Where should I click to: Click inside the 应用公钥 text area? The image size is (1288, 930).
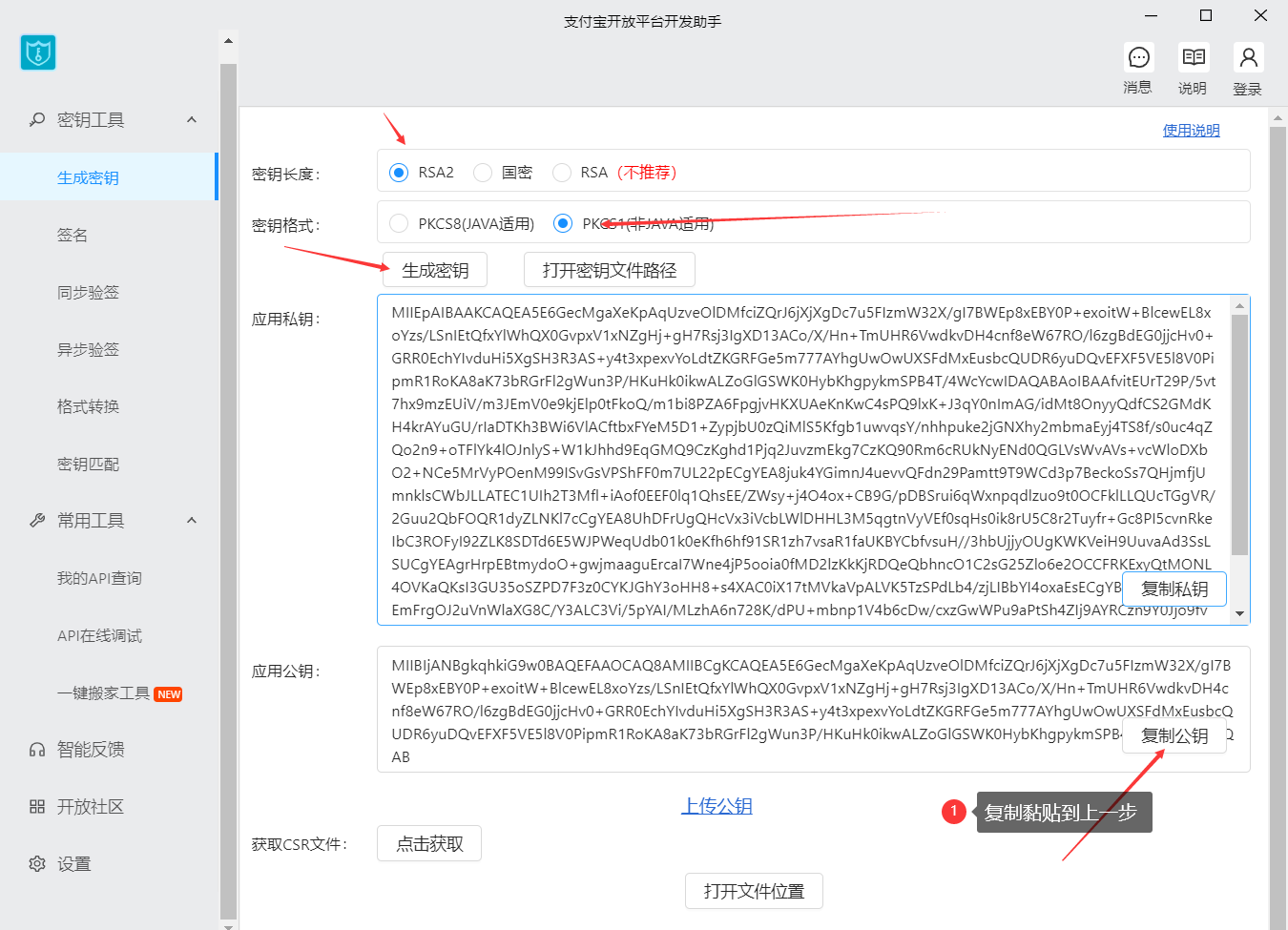click(813, 709)
